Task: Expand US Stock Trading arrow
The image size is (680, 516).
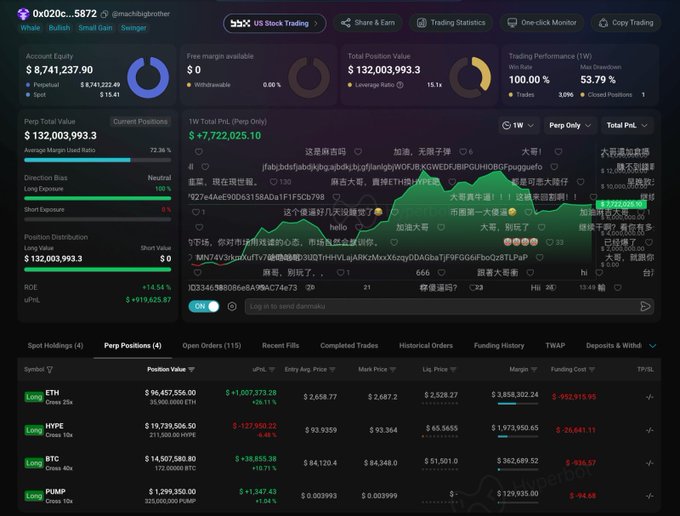Action: tap(316, 23)
